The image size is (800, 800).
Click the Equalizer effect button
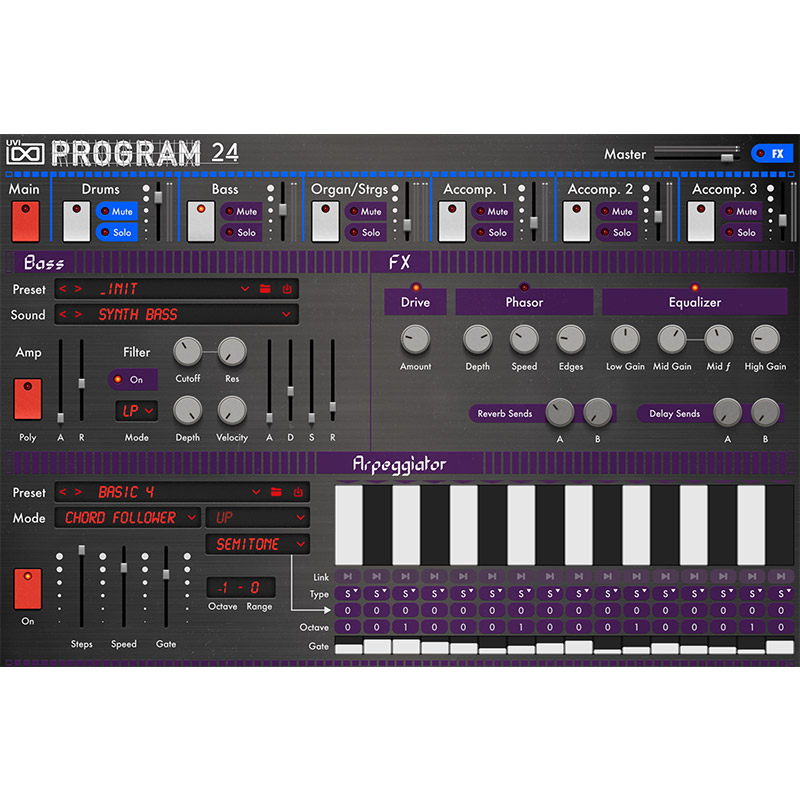[695, 302]
